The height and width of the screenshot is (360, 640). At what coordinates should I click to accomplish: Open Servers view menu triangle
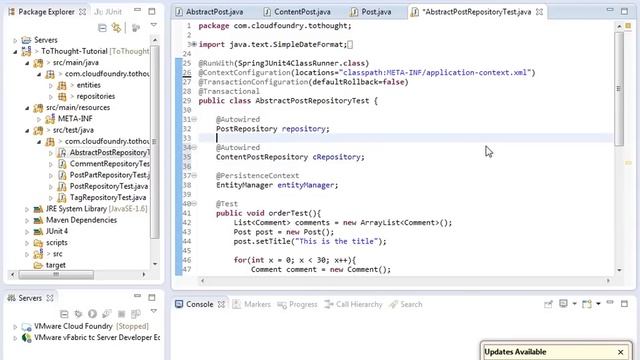153,312
